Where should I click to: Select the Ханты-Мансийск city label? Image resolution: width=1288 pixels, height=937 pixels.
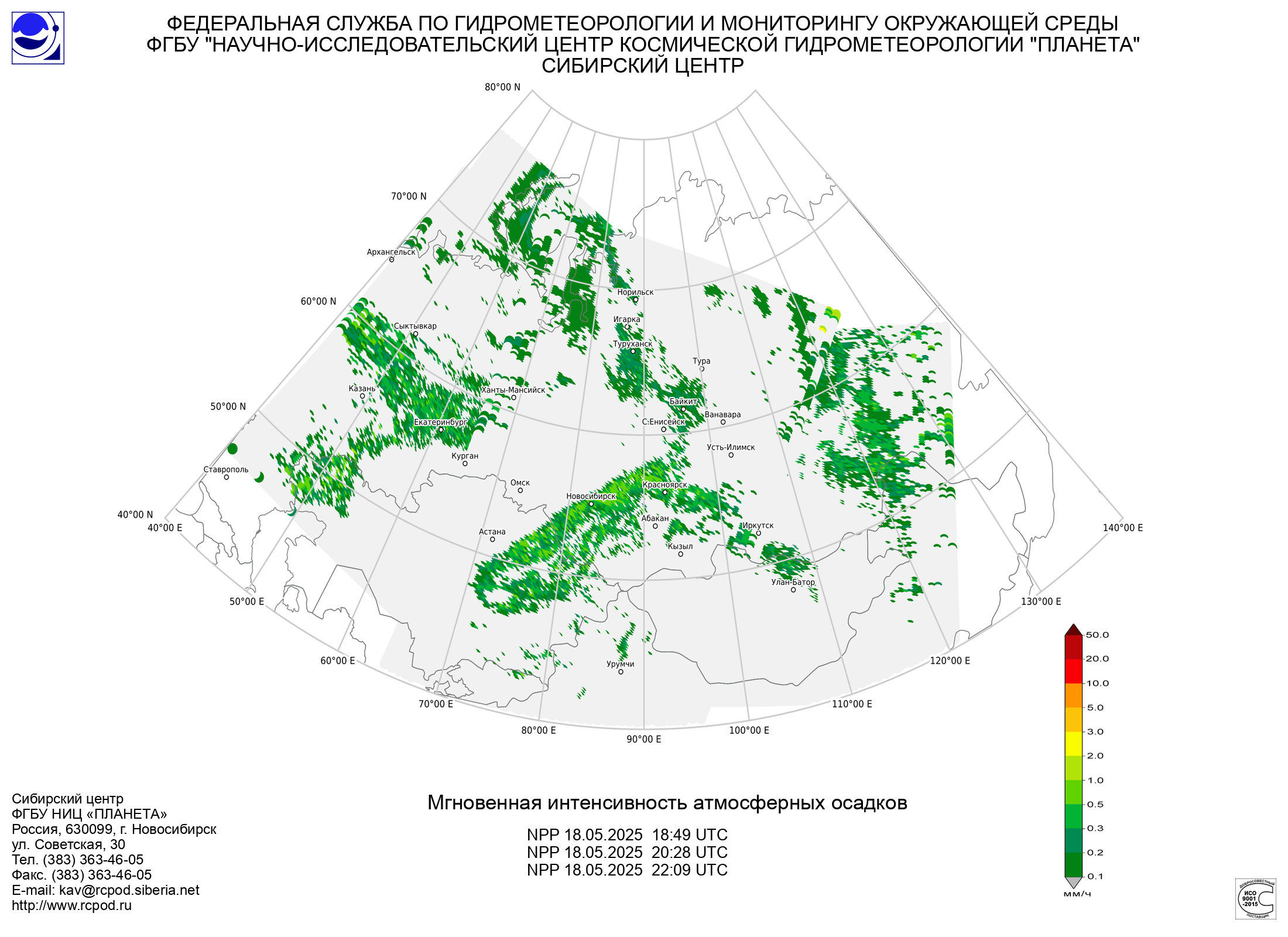[513, 390]
